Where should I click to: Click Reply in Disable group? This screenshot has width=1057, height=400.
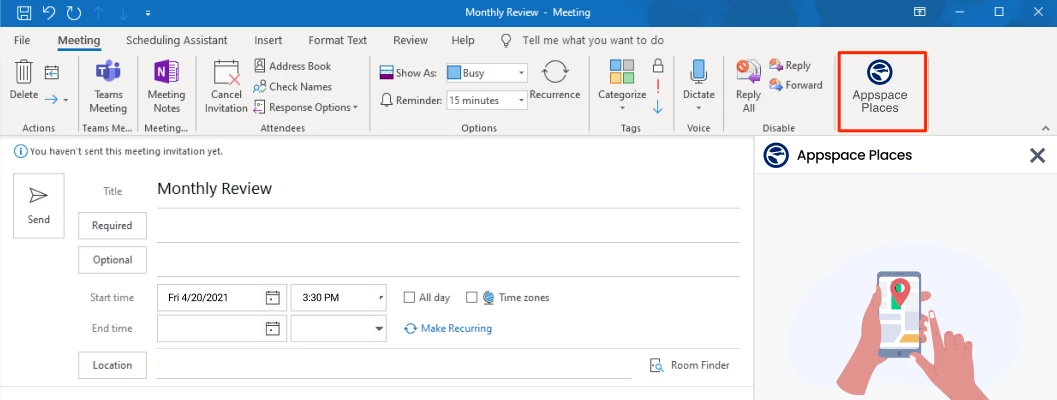[790, 65]
